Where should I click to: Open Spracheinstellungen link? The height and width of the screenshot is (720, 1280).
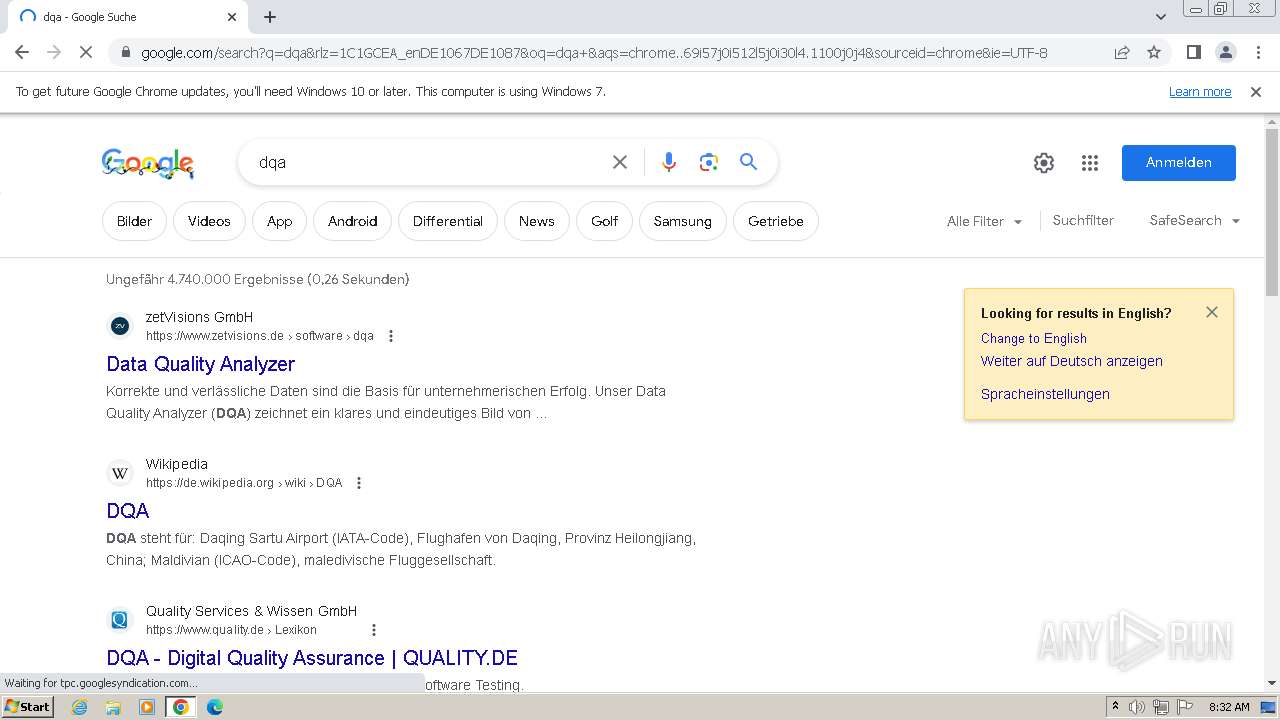(1045, 394)
